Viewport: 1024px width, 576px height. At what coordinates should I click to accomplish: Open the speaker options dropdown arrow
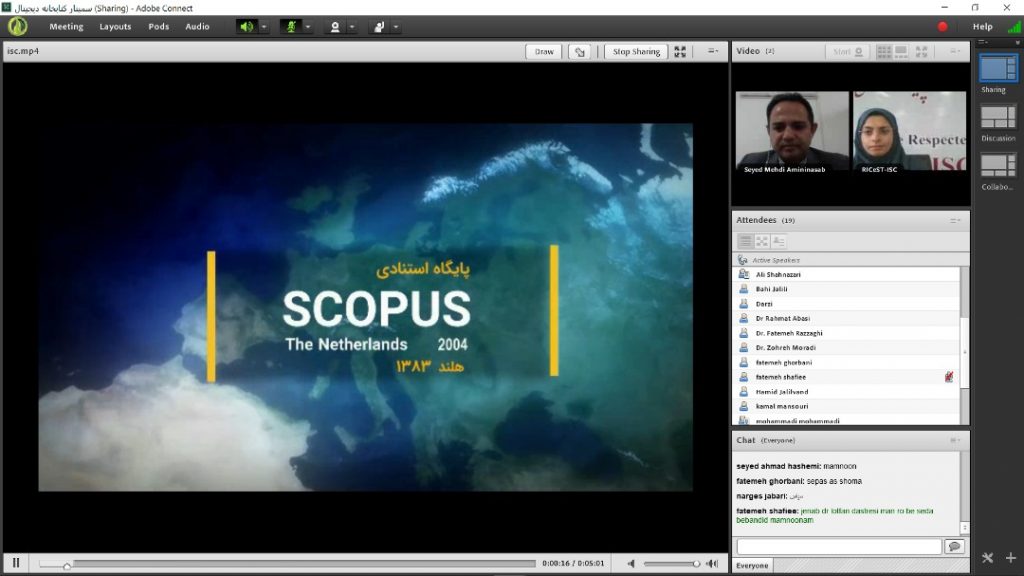pos(264,27)
